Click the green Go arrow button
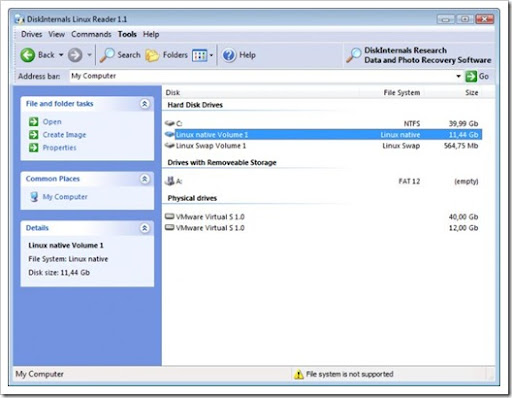 (x=471, y=76)
